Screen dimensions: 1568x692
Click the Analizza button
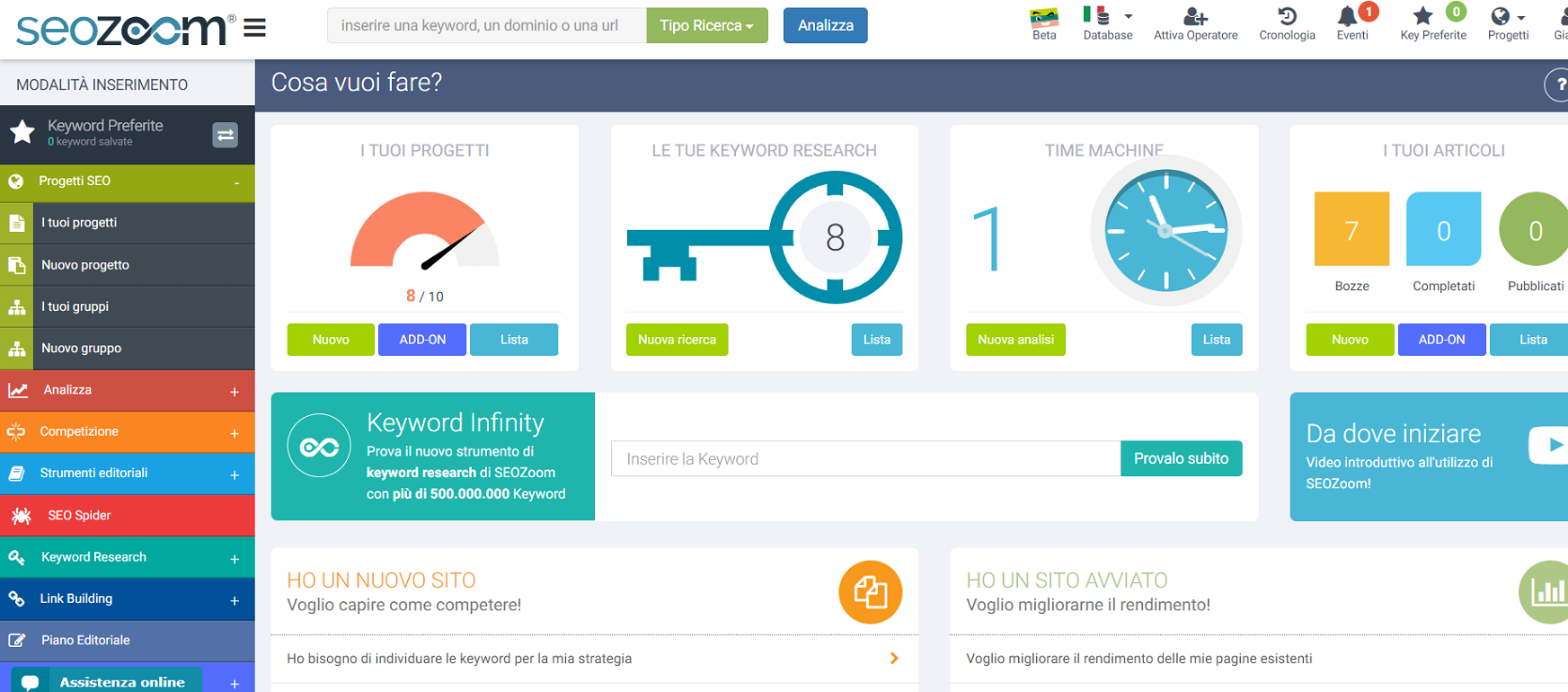pos(825,25)
